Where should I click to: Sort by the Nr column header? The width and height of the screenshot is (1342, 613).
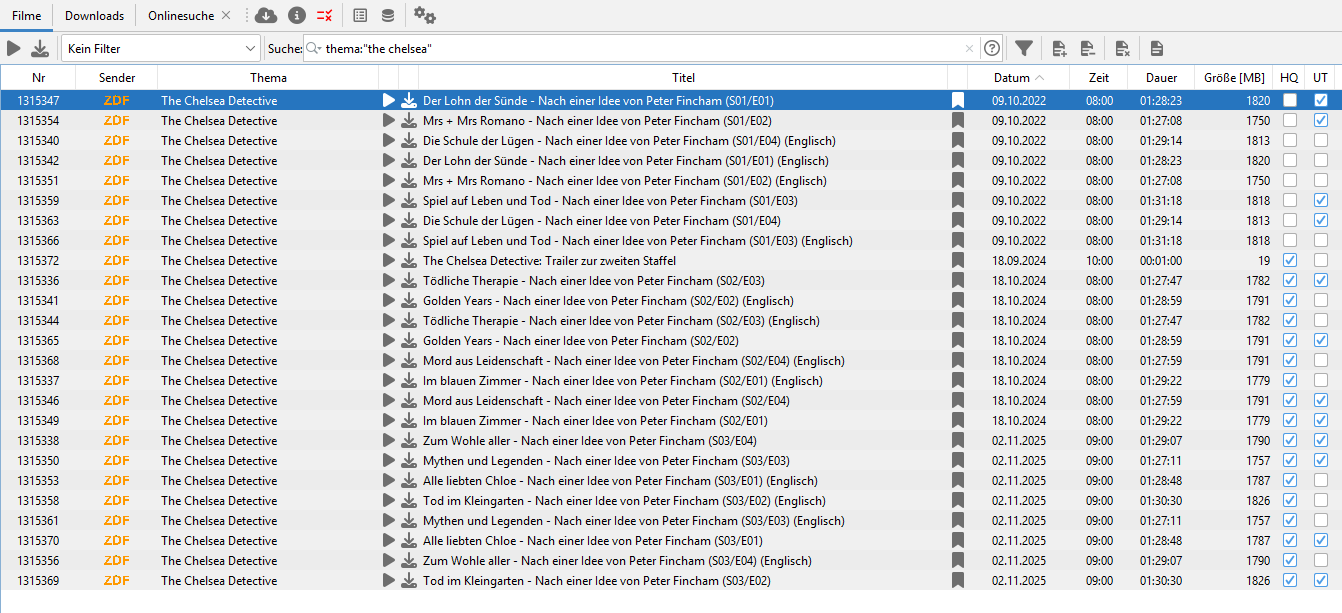[x=38, y=77]
